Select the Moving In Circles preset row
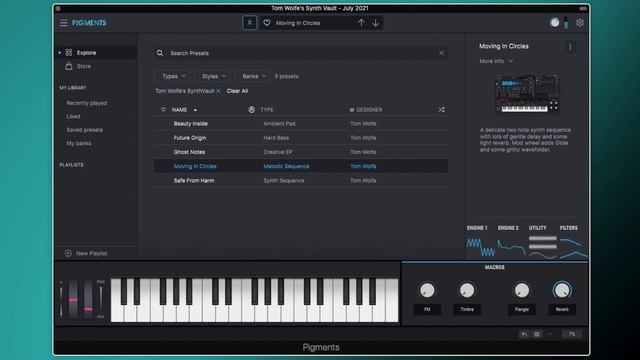This screenshot has height=360, width=640. (301, 166)
